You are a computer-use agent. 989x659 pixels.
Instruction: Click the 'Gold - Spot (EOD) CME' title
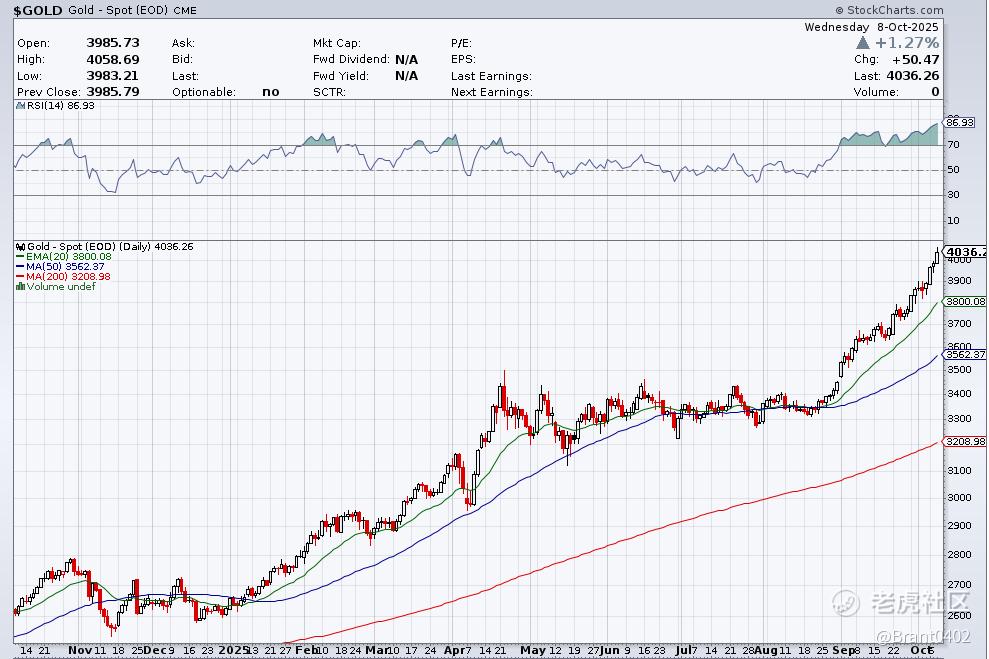point(132,10)
